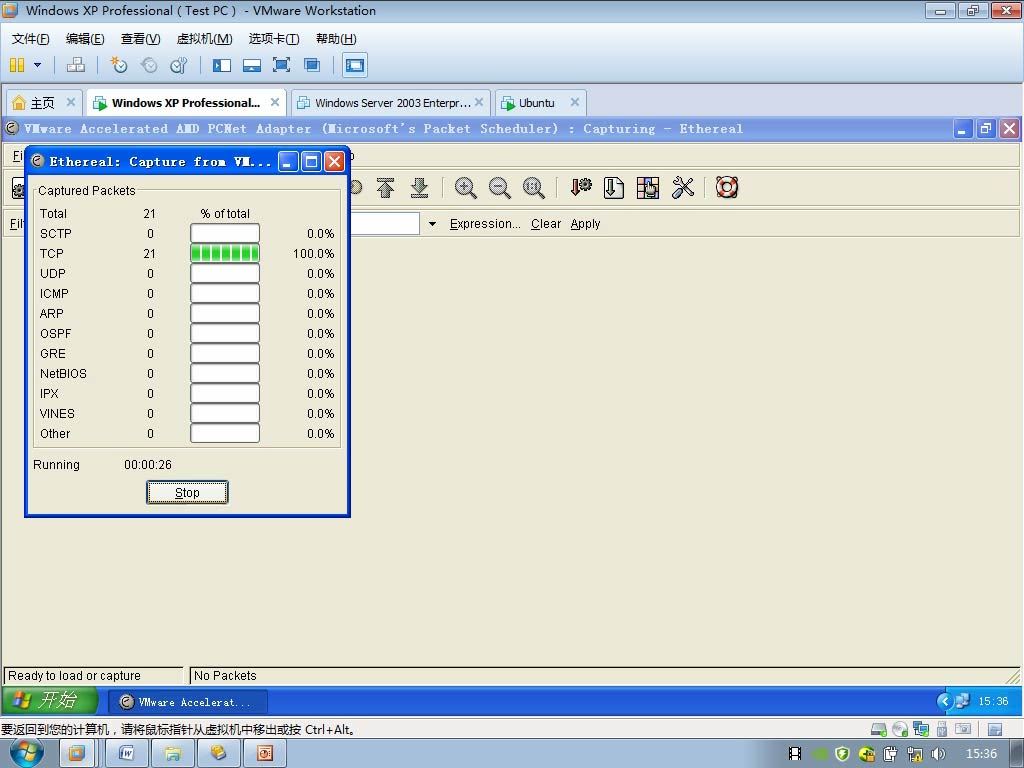Click the revert to snapshot icon
Screen dimensions: 1024x768
click(x=149, y=65)
